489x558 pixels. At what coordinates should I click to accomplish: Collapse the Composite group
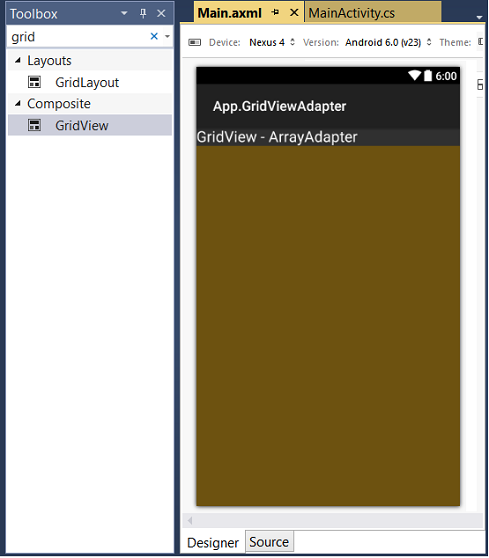[x=18, y=104]
